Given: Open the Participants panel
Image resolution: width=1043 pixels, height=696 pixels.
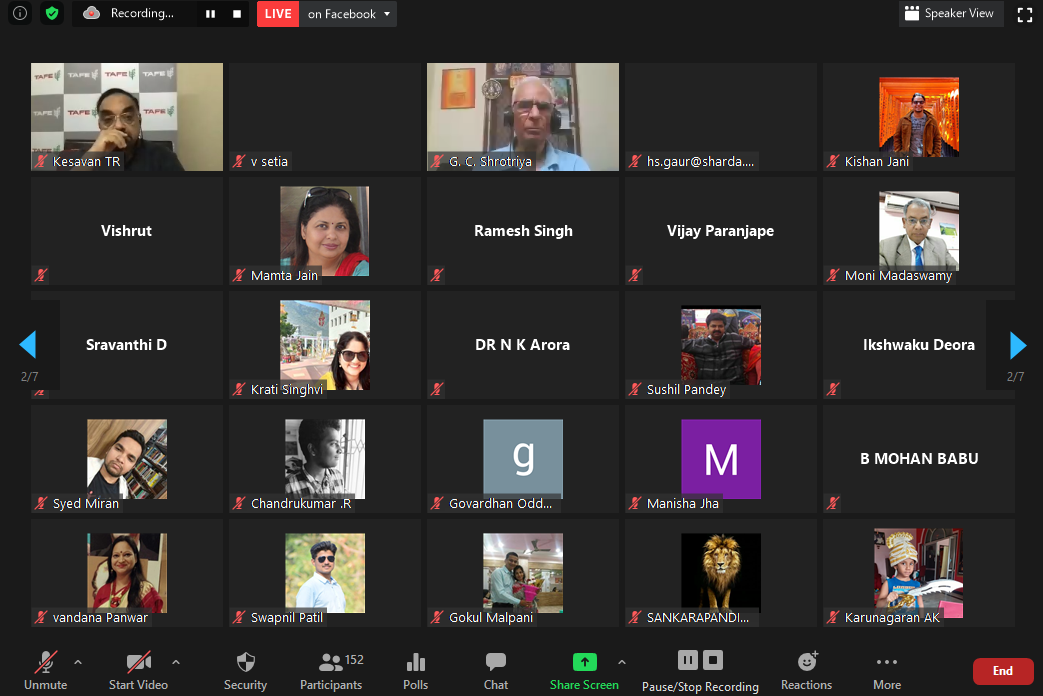Looking at the screenshot, I should (331, 671).
